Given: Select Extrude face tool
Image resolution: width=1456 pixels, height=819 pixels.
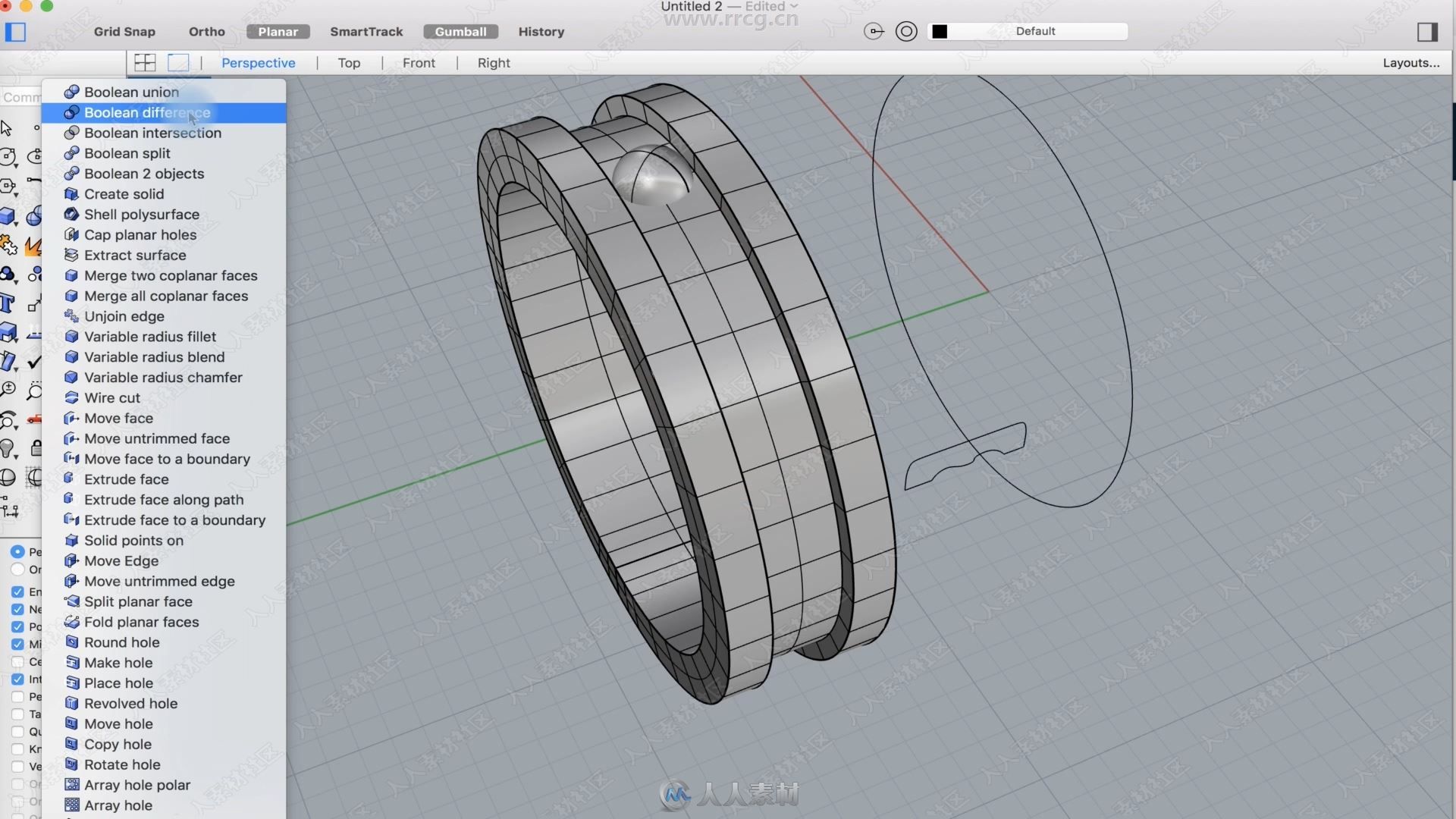Looking at the screenshot, I should [x=126, y=478].
